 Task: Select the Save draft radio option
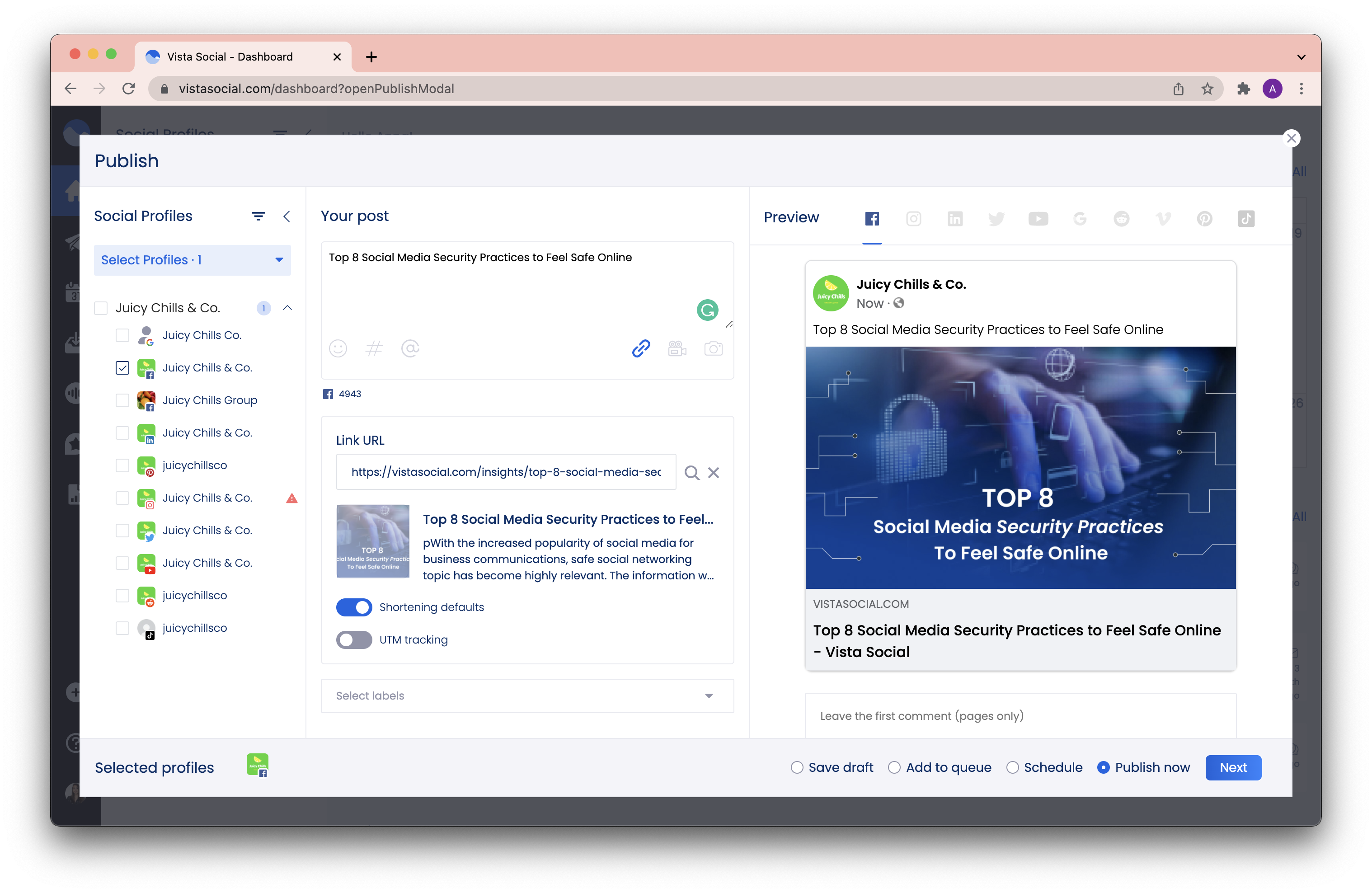(797, 768)
